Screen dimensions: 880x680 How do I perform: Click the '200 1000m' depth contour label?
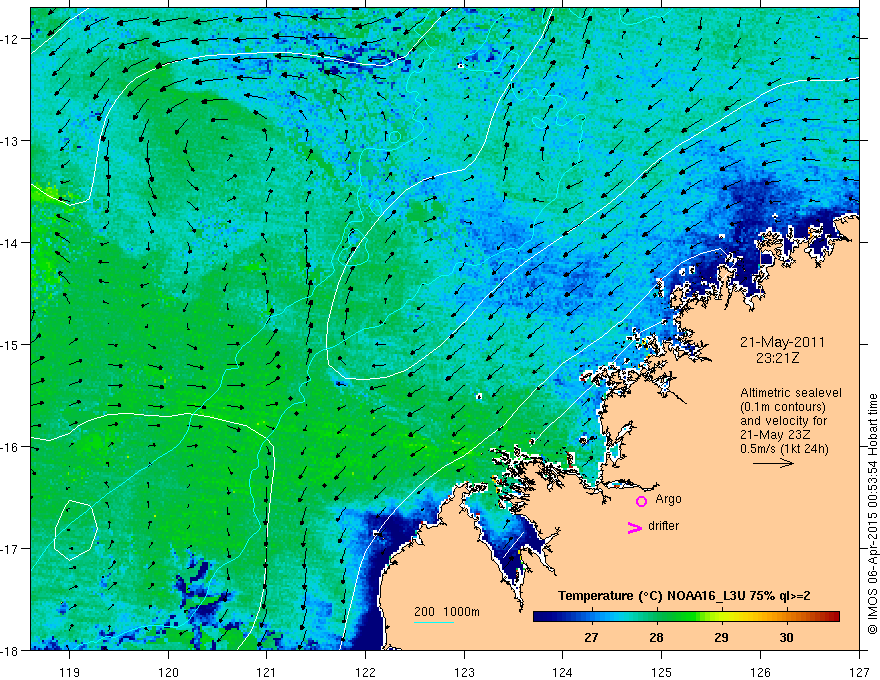coord(447,612)
